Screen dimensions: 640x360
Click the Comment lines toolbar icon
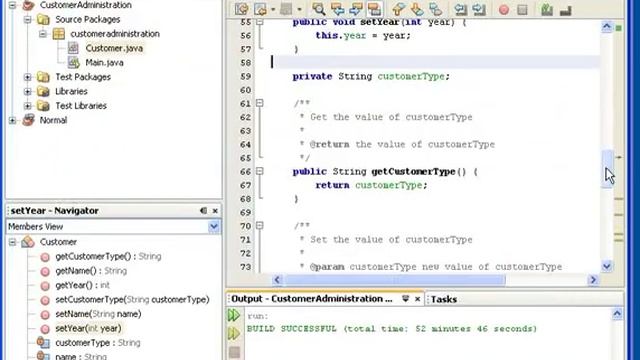point(547,9)
